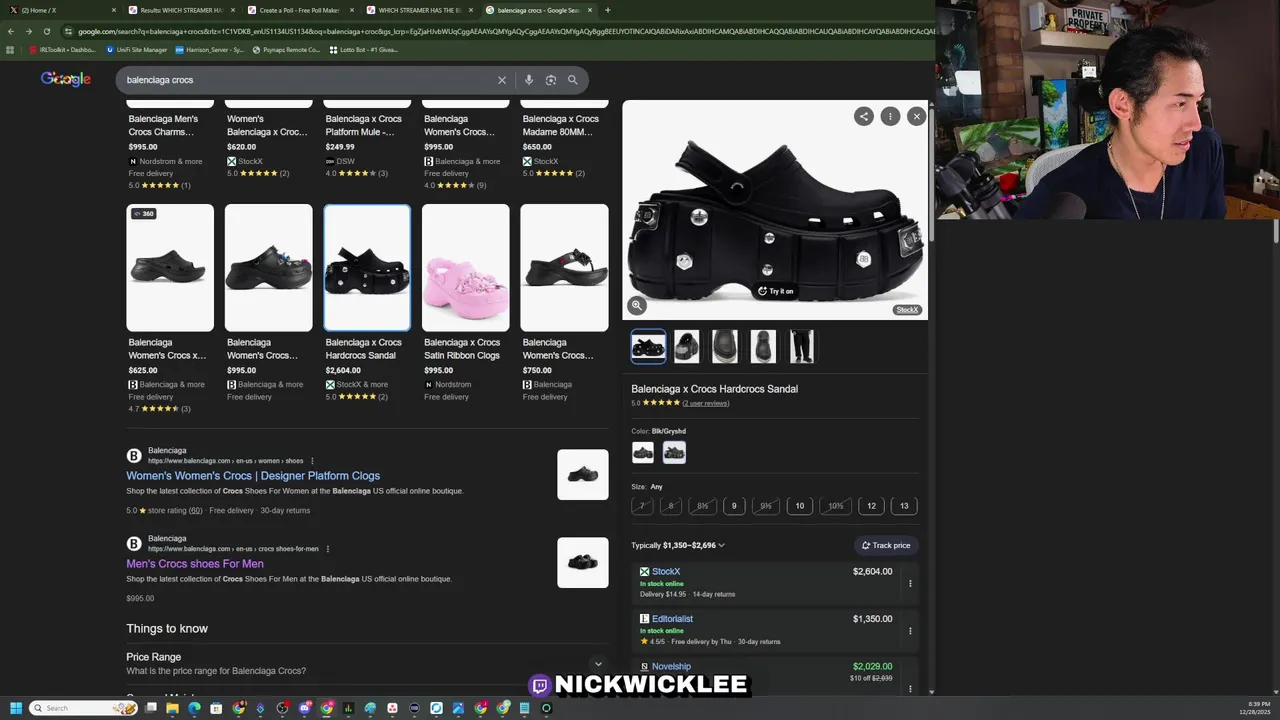Select size 9½
1280x720 pixels.
(x=766, y=506)
